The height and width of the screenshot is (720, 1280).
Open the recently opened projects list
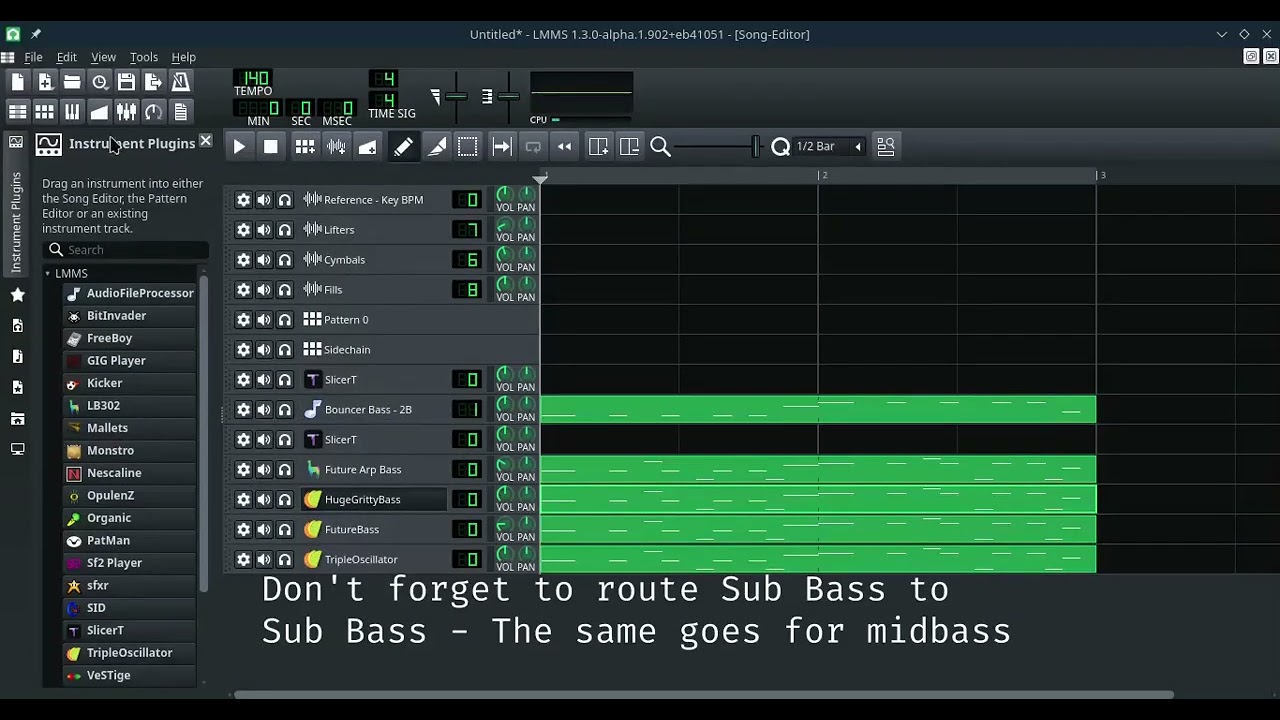99,82
